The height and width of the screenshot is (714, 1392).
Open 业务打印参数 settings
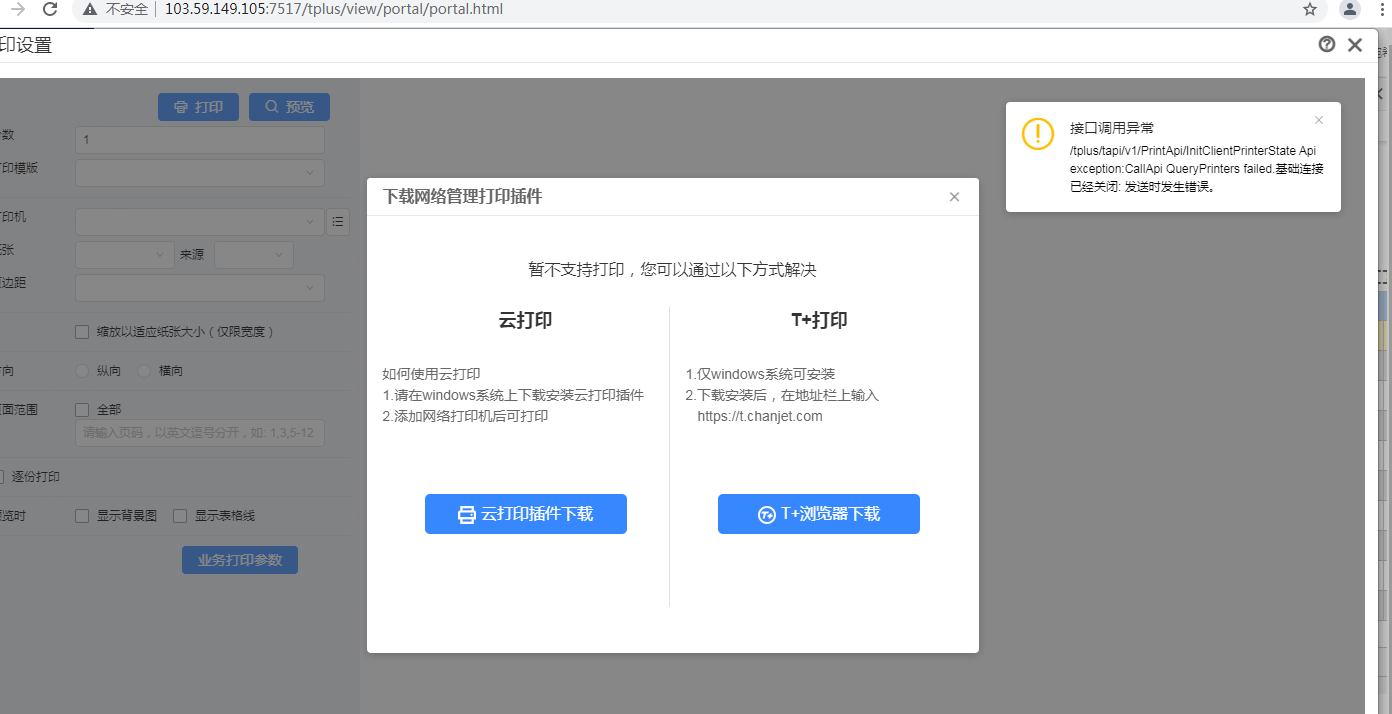240,560
